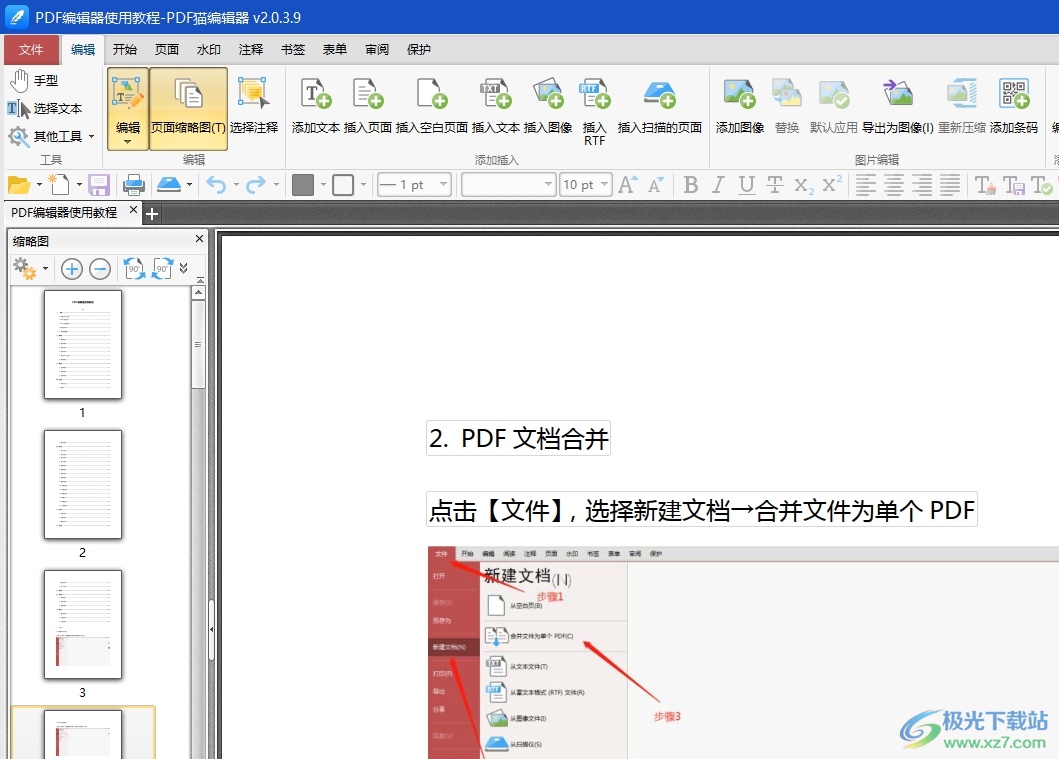Open the Page (页面) ribbon tab
Screen dimensions: 1059x759
click(167, 49)
